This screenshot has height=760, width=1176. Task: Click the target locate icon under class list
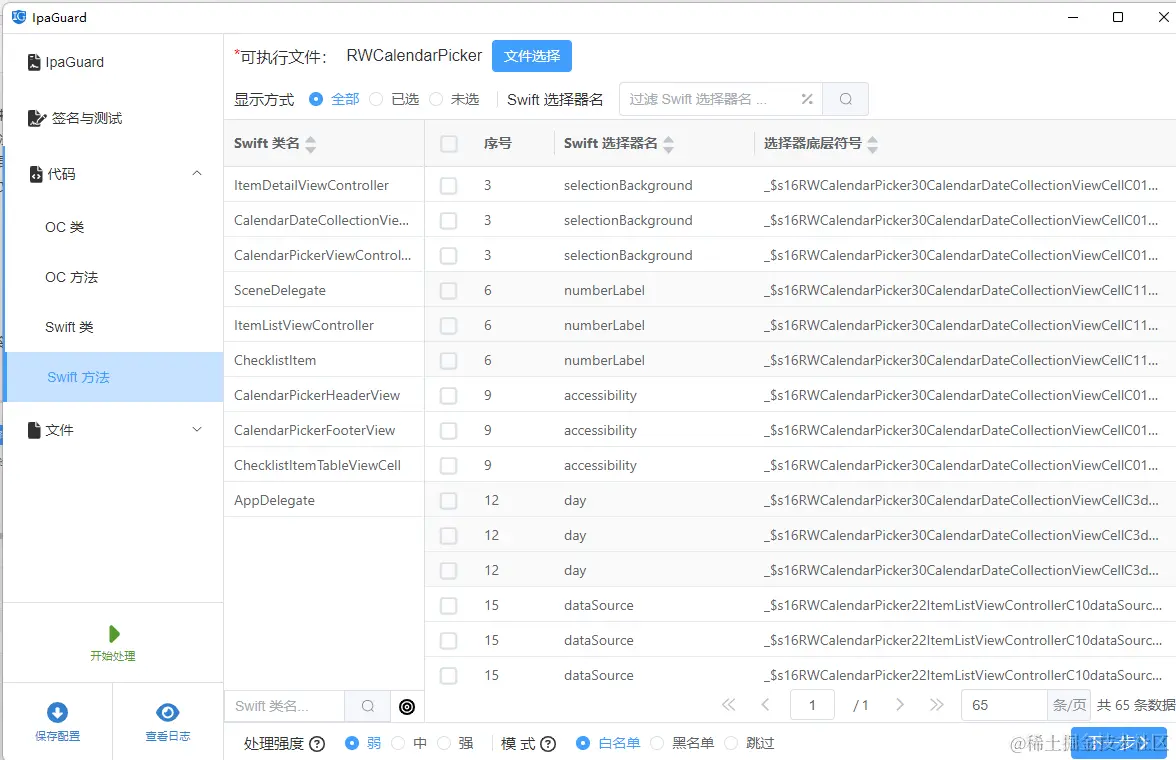(x=406, y=706)
